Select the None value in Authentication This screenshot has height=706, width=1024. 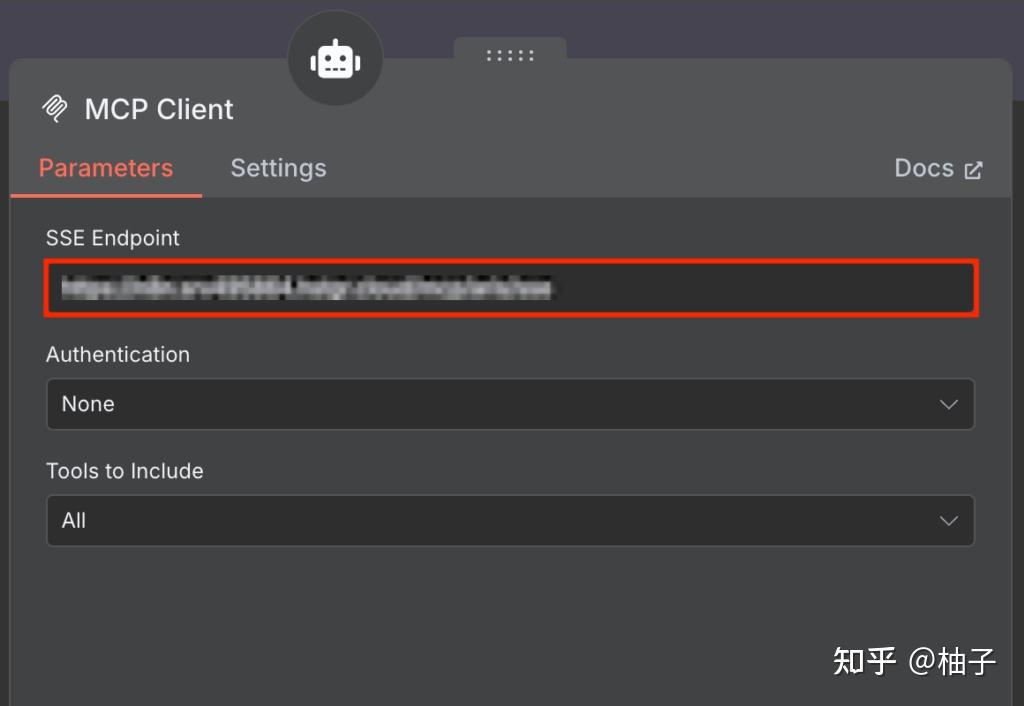click(88, 404)
